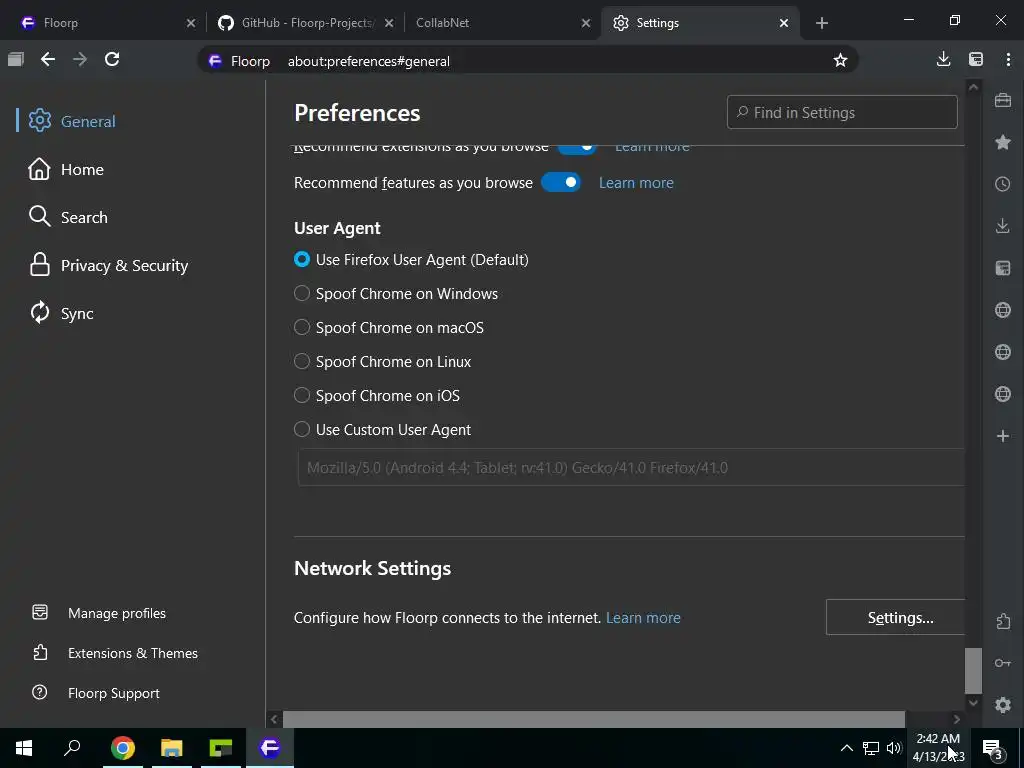
Task: Open the panel icon below Downloads in the right sidebar
Action: tap(1003, 268)
